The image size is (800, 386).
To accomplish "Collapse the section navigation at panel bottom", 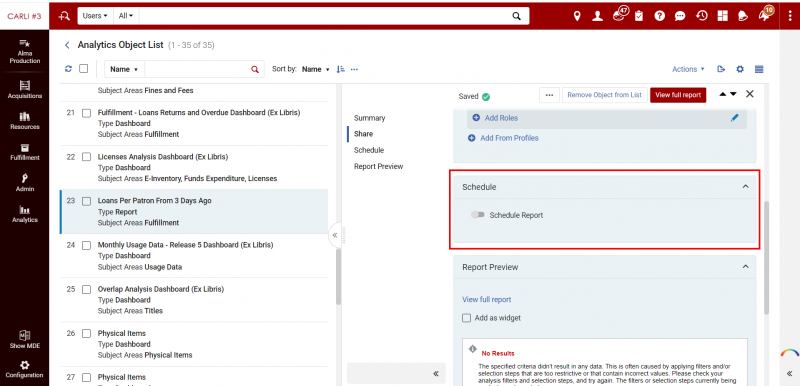I will point(436,373).
